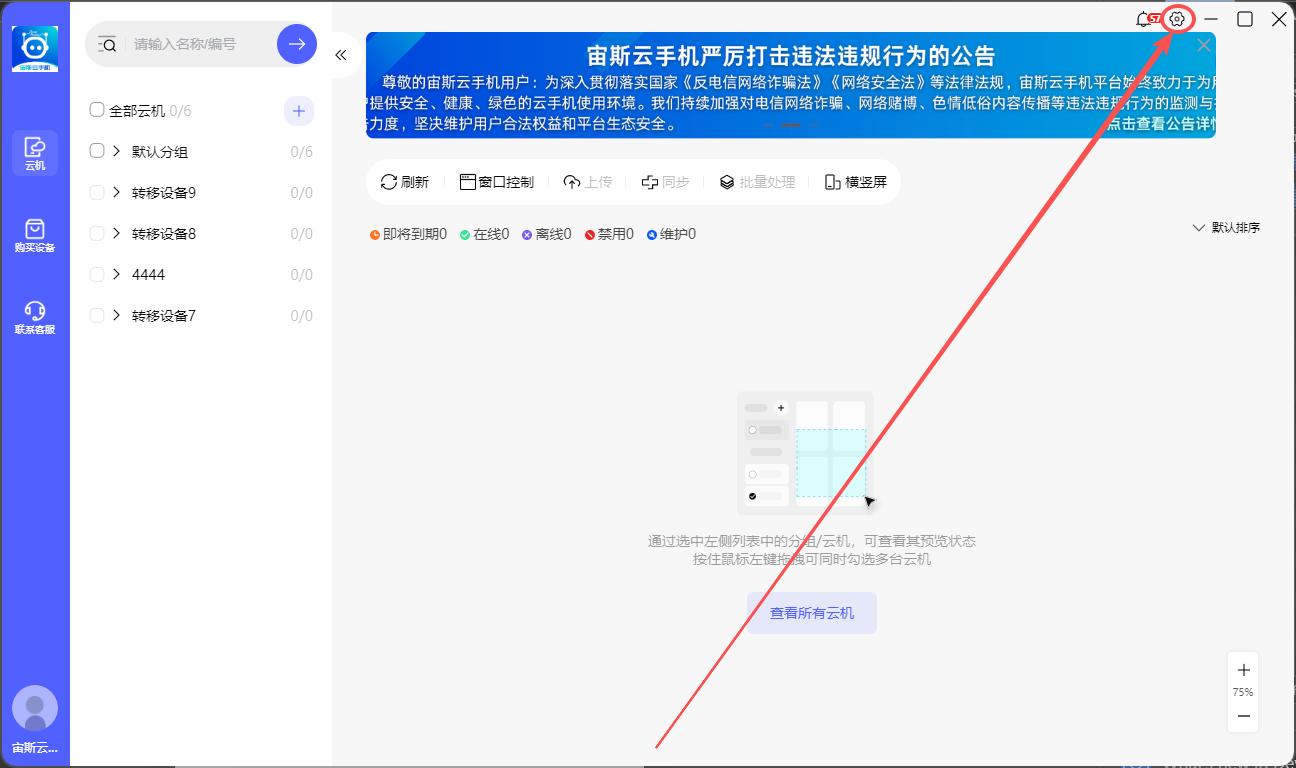Open 点击查看公告详情 link in banner
The image size is (1296, 768).
coord(1161,124)
